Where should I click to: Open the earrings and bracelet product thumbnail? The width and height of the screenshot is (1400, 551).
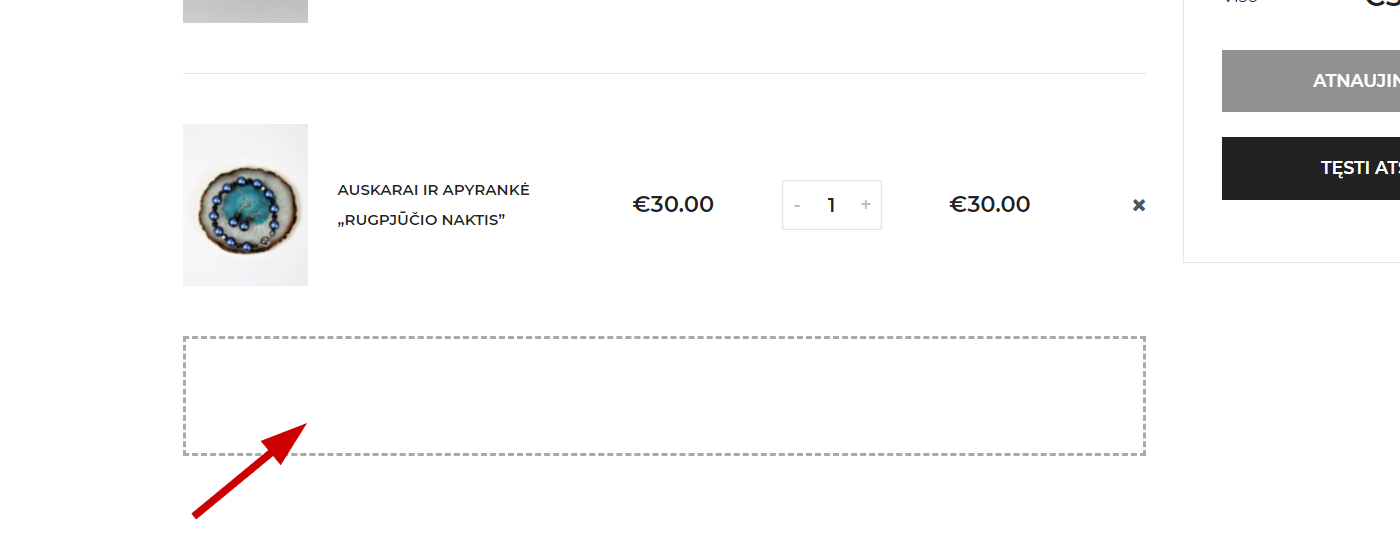(245, 205)
